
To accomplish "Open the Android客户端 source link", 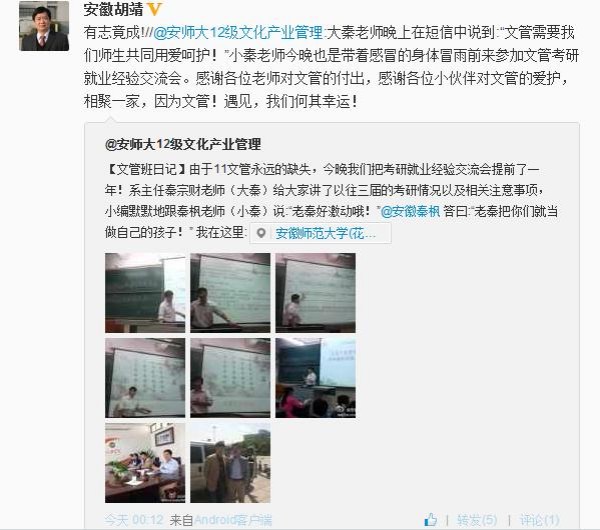I will tap(233, 520).
